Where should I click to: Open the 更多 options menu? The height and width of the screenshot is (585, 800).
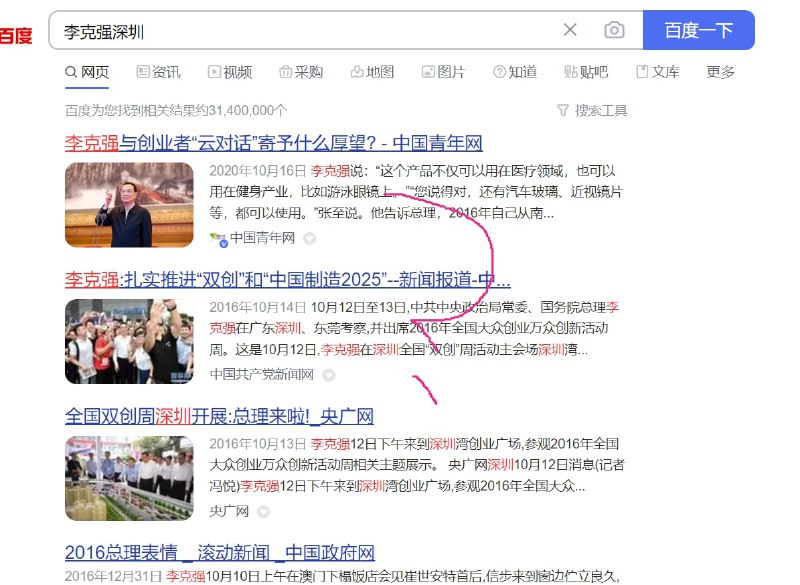coord(721,72)
